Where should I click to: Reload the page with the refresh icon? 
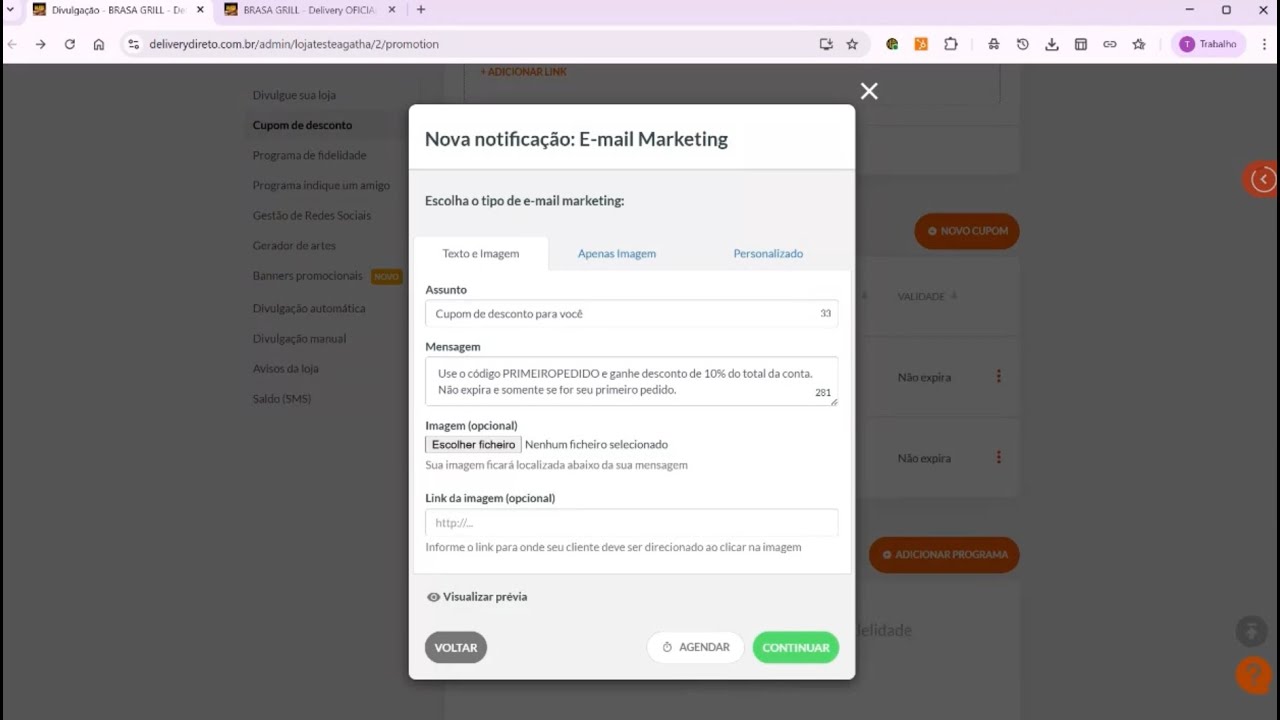click(x=70, y=44)
